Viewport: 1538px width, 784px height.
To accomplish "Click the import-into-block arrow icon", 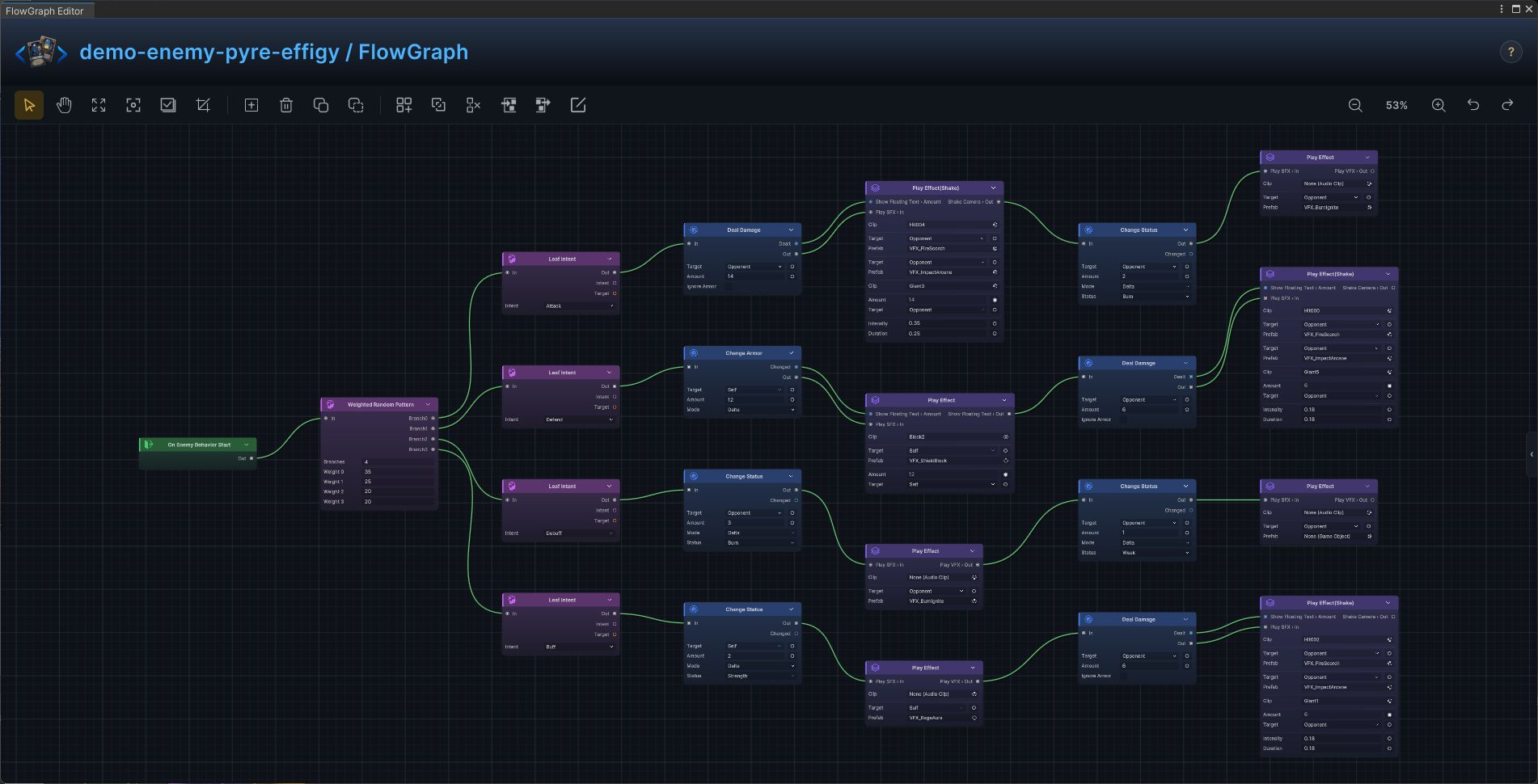I will (509, 105).
